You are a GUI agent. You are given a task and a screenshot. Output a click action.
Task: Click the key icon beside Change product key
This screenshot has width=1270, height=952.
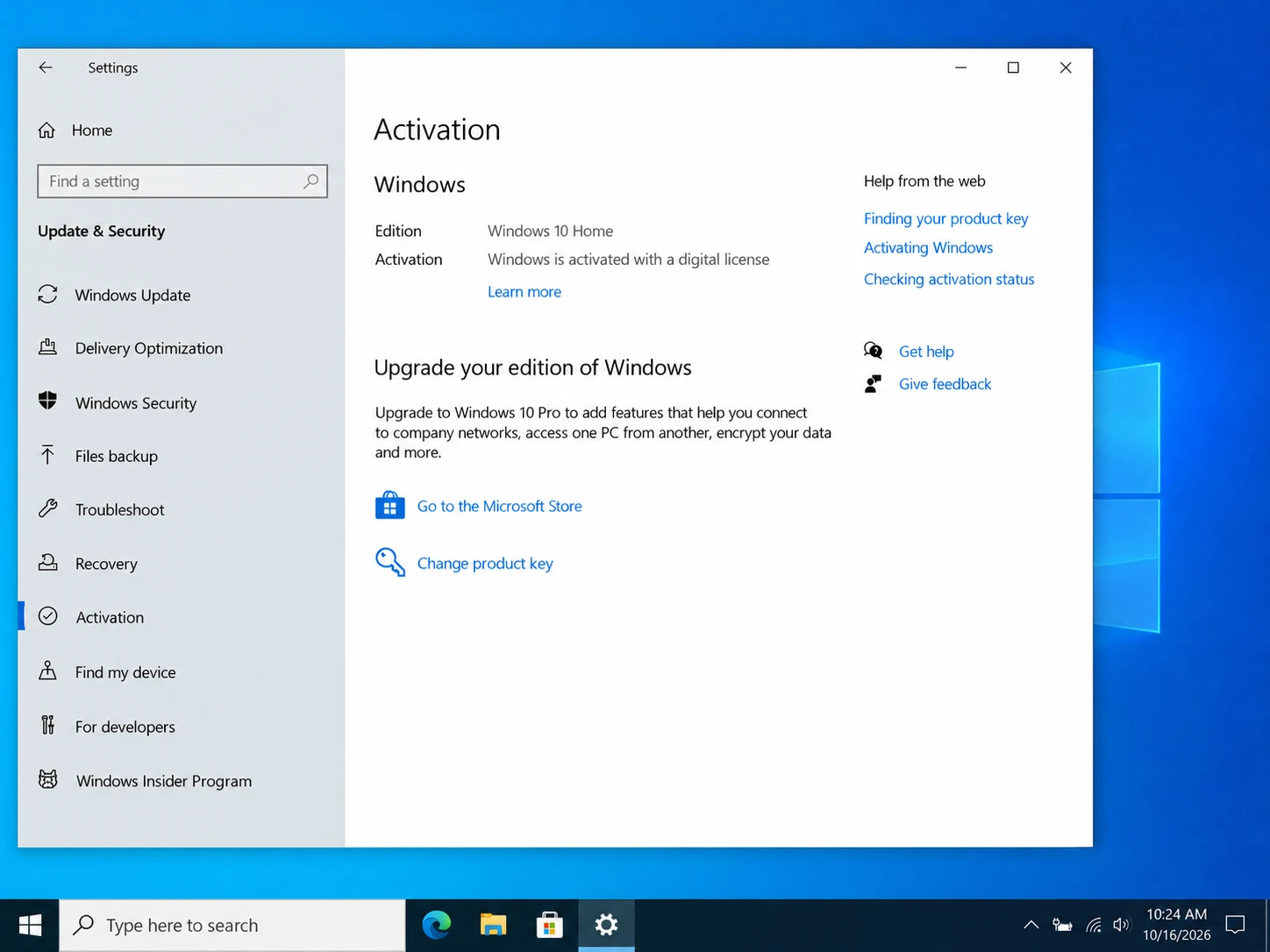point(390,562)
